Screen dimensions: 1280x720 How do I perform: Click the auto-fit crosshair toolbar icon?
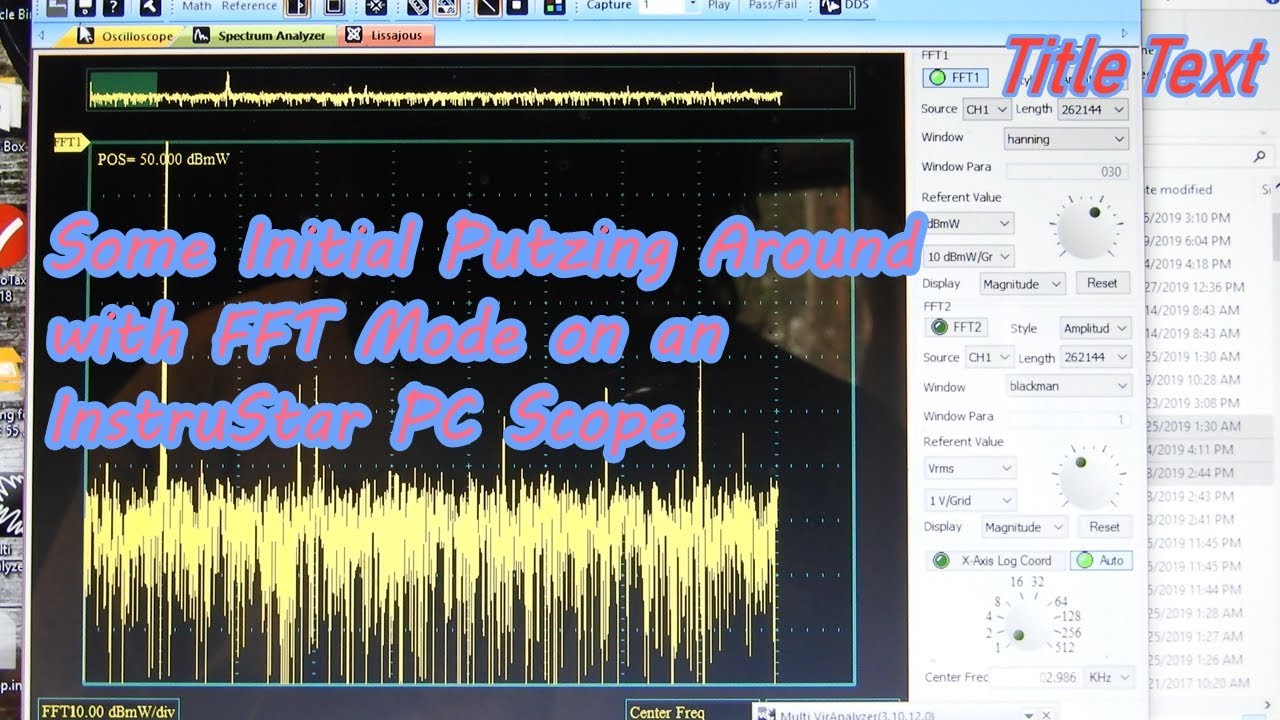[375, 6]
